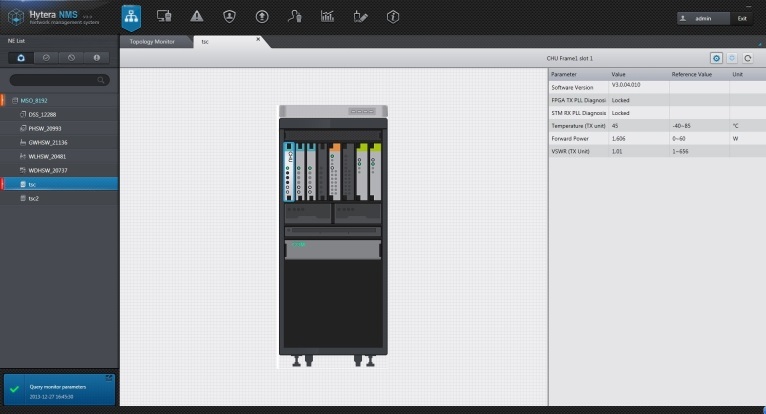Open the device management monitor-and-radio icon
Image resolution: width=766 pixels, height=414 pixels.
point(164,17)
